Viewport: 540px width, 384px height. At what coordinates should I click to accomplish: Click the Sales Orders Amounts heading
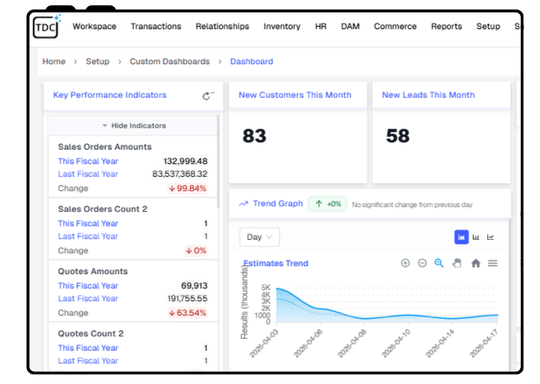point(105,147)
